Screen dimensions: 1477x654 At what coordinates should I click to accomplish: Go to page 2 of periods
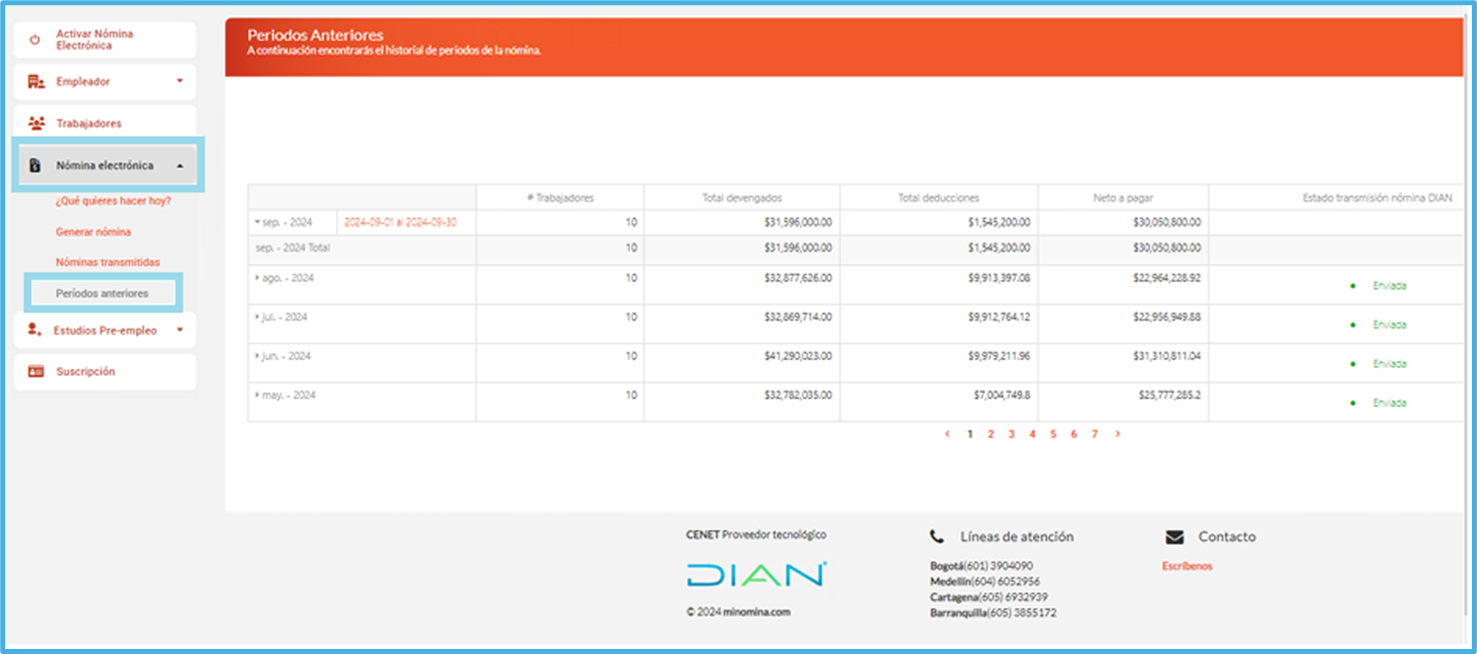point(991,434)
